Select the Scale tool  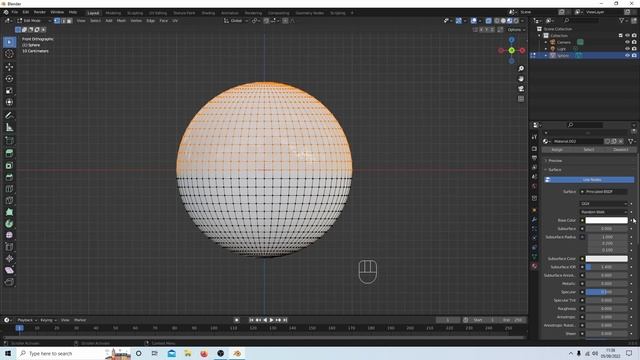click(x=9, y=90)
